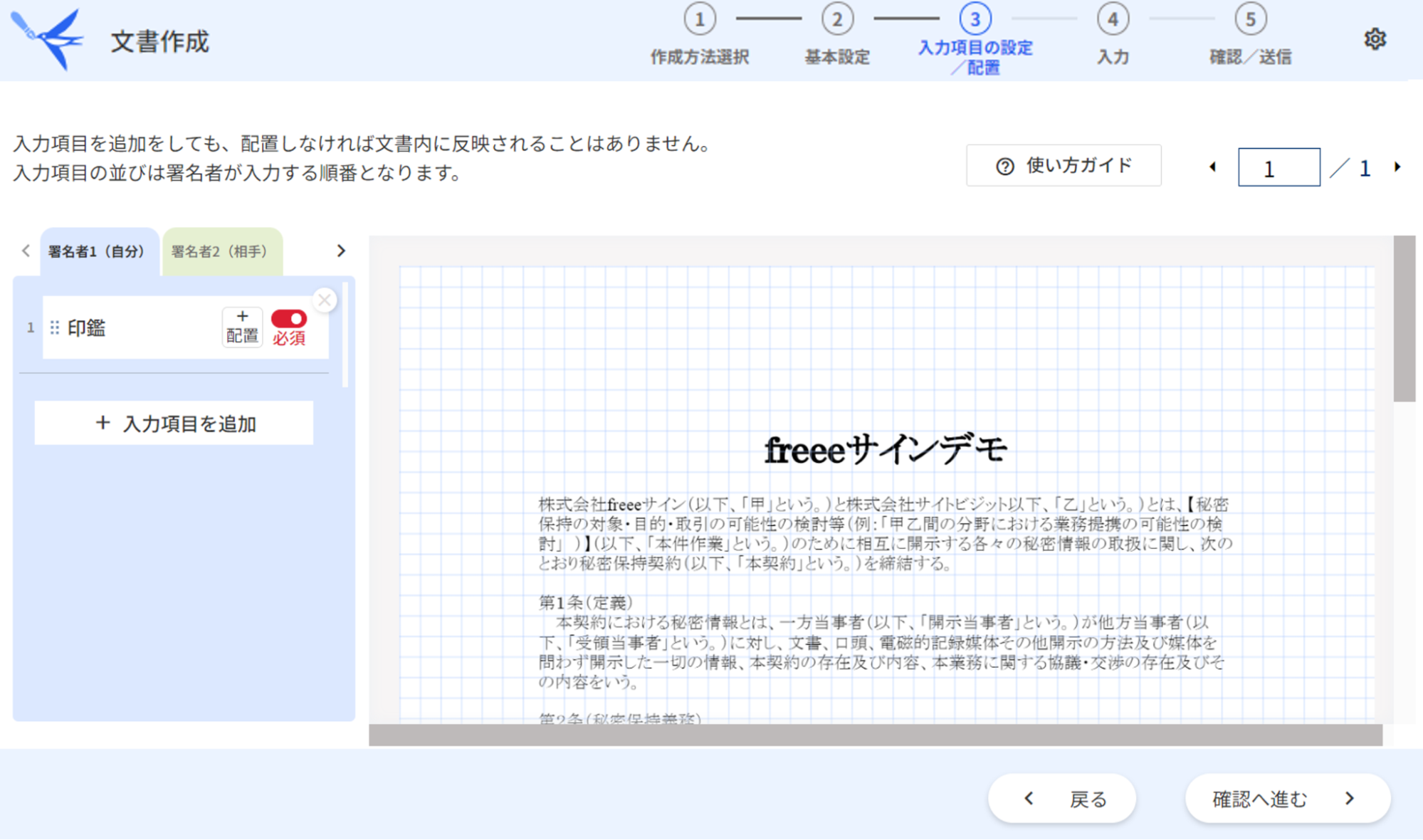The image size is (1423, 840).
Task: Open the 使い方ガイド help button
Action: [1064, 166]
